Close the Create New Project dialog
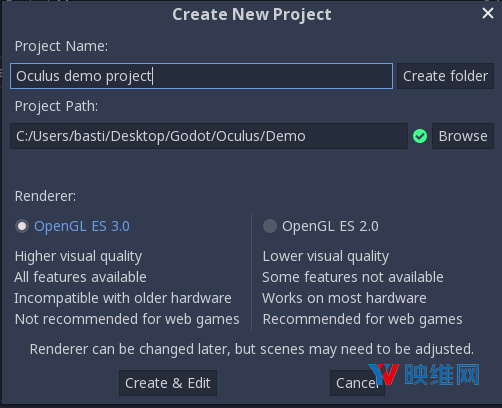 [488, 13]
